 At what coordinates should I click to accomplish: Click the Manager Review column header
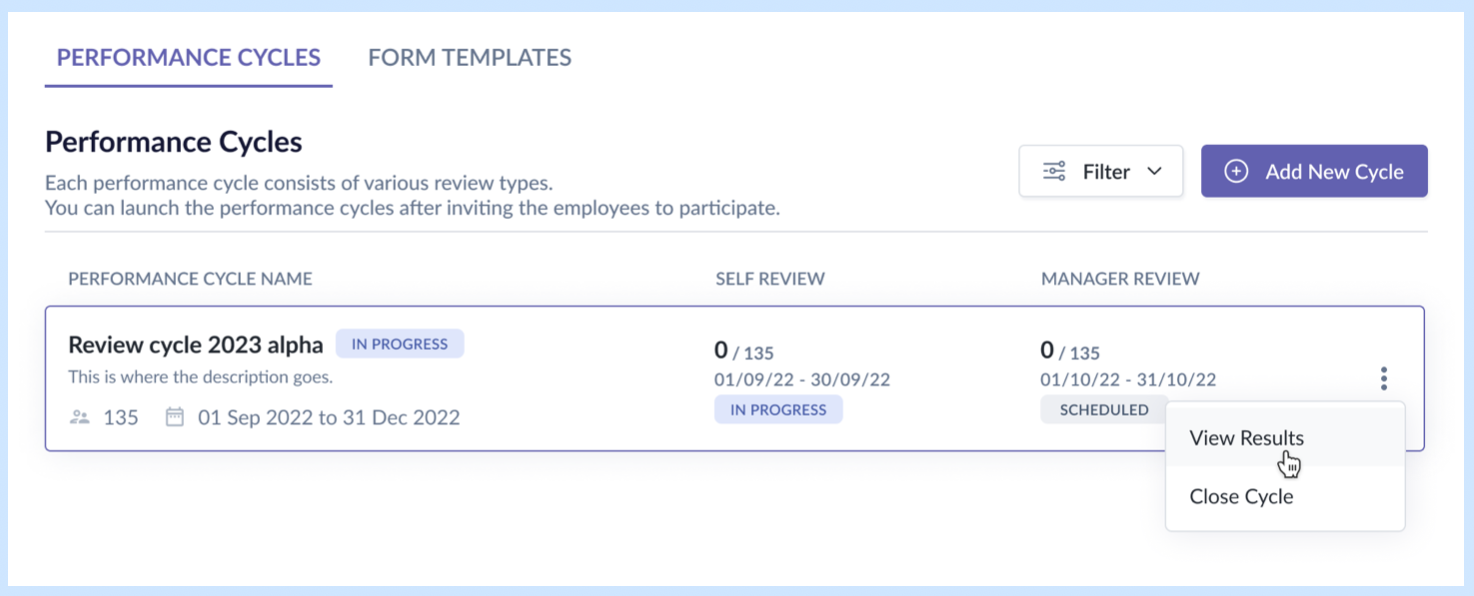point(1120,279)
